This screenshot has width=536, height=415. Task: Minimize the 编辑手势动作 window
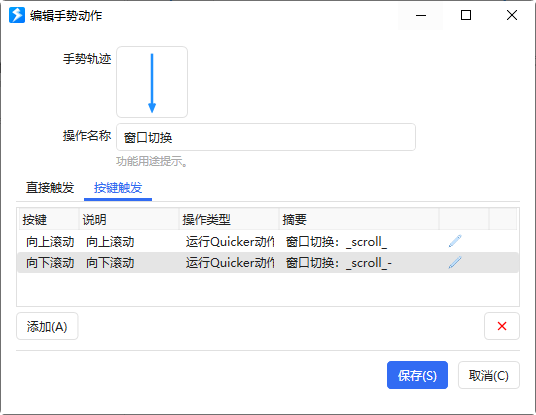pyautogui.click(x=421, y=15)
